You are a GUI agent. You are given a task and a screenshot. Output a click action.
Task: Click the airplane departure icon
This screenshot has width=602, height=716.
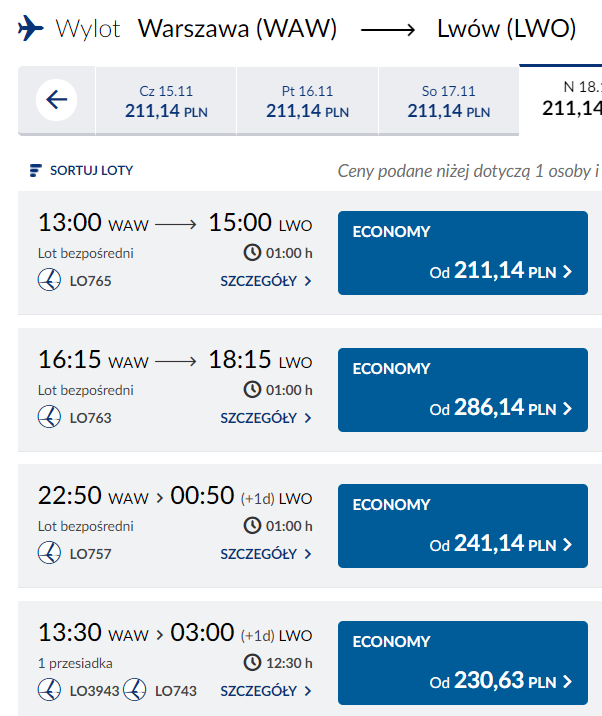coord(31,29)
